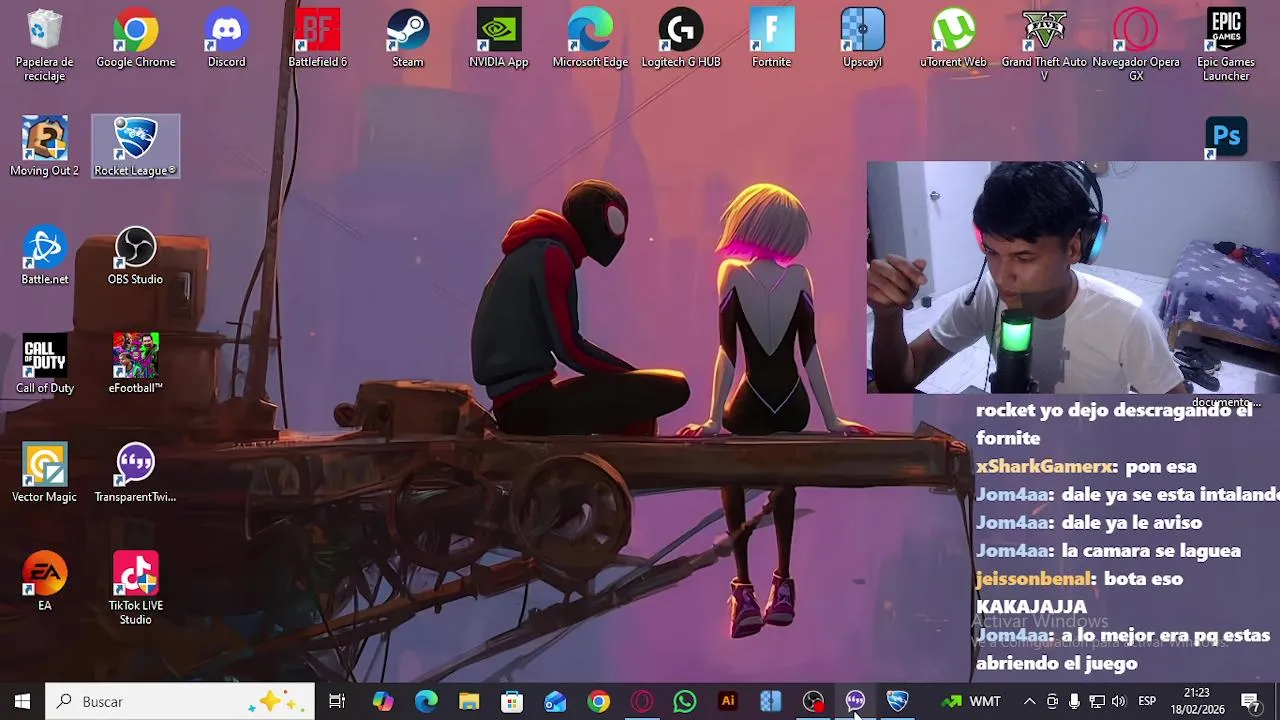Viewport: 1280px width, 720px height.
Task: Click the webcam overlay feed
Action: (x=1073, y=277)
